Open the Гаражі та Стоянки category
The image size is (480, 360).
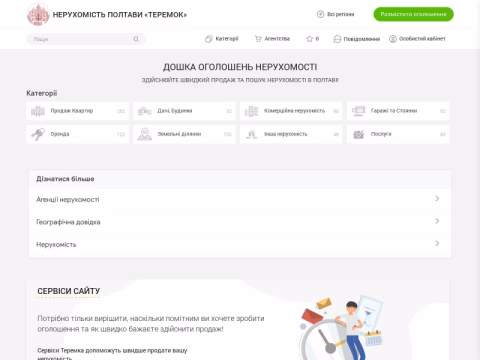point(398,111)
